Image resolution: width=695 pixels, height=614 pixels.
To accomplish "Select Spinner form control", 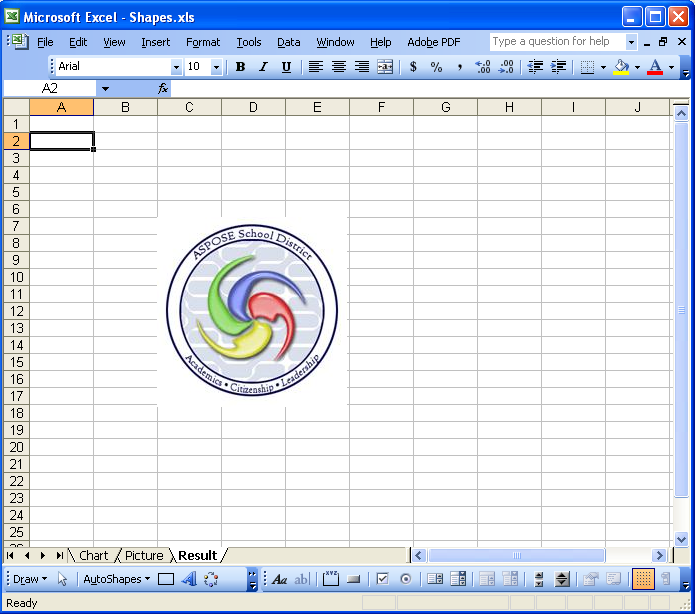I will 562,579.
